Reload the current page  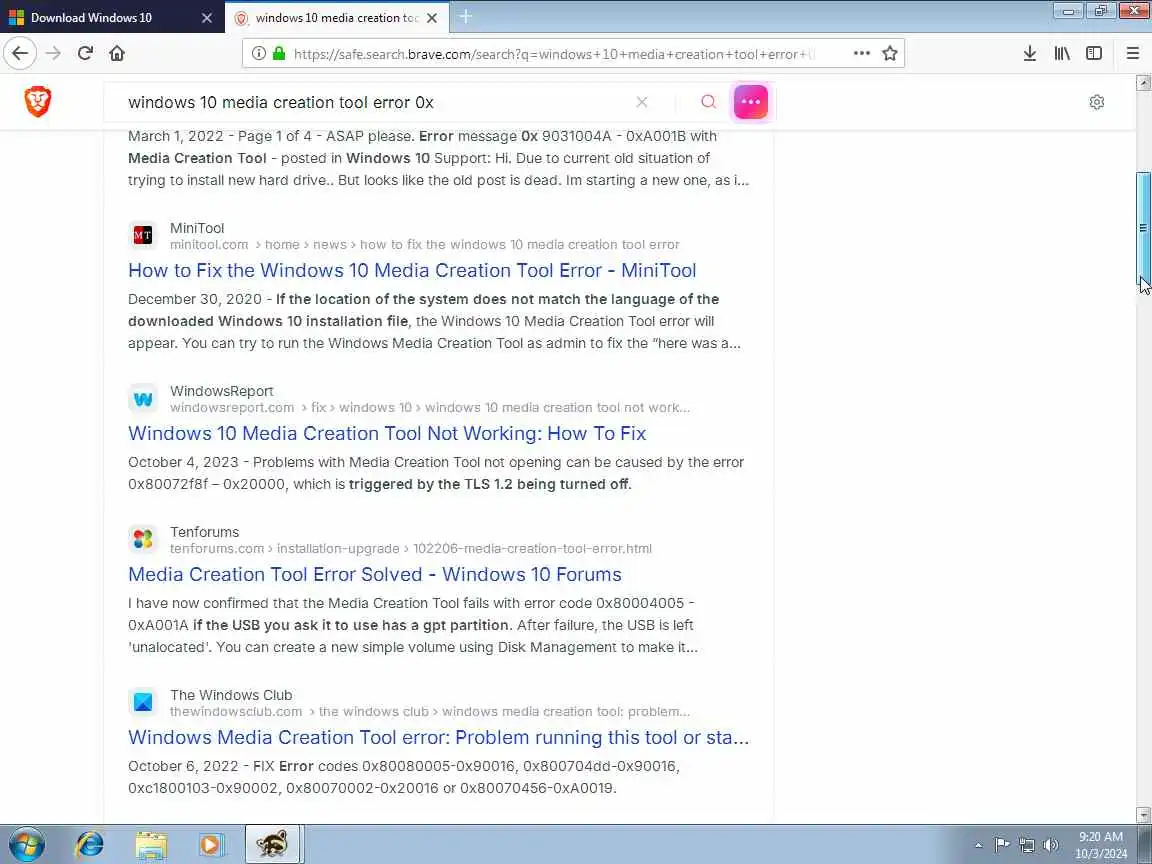click(85, 53)
